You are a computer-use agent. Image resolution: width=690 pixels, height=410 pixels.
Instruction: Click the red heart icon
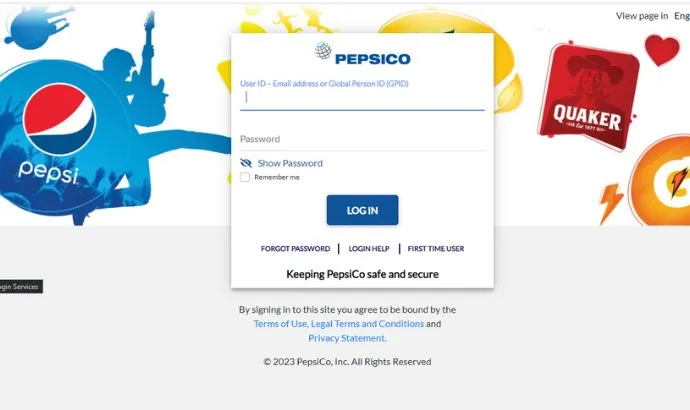tap(662, 50)
